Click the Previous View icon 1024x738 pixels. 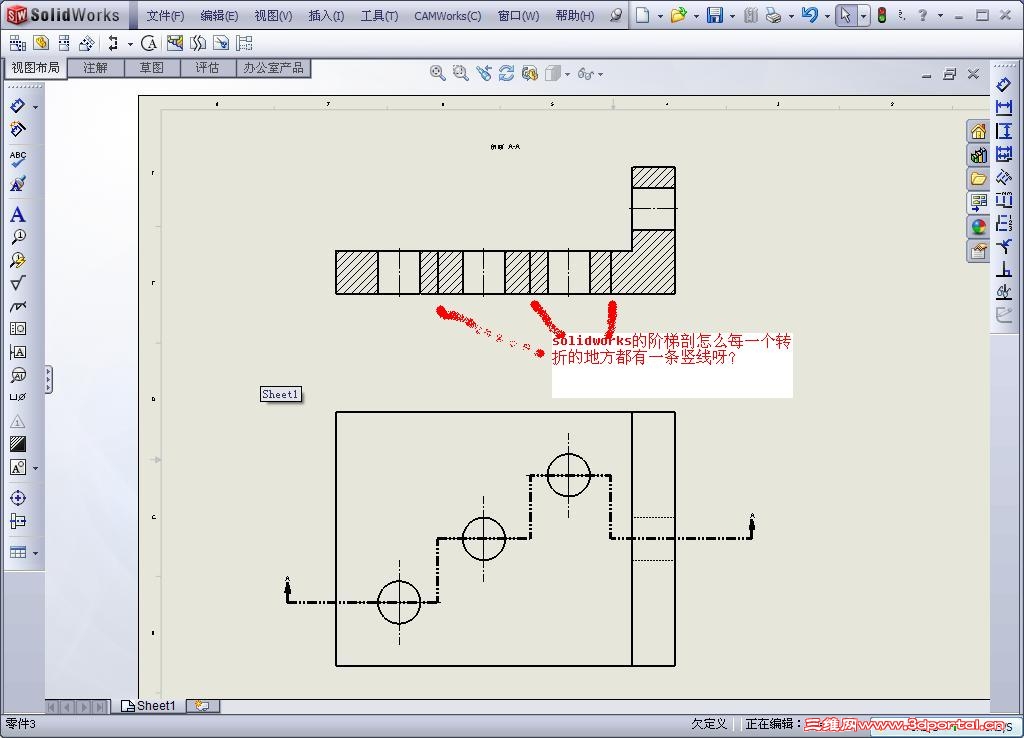pos(483,73)
